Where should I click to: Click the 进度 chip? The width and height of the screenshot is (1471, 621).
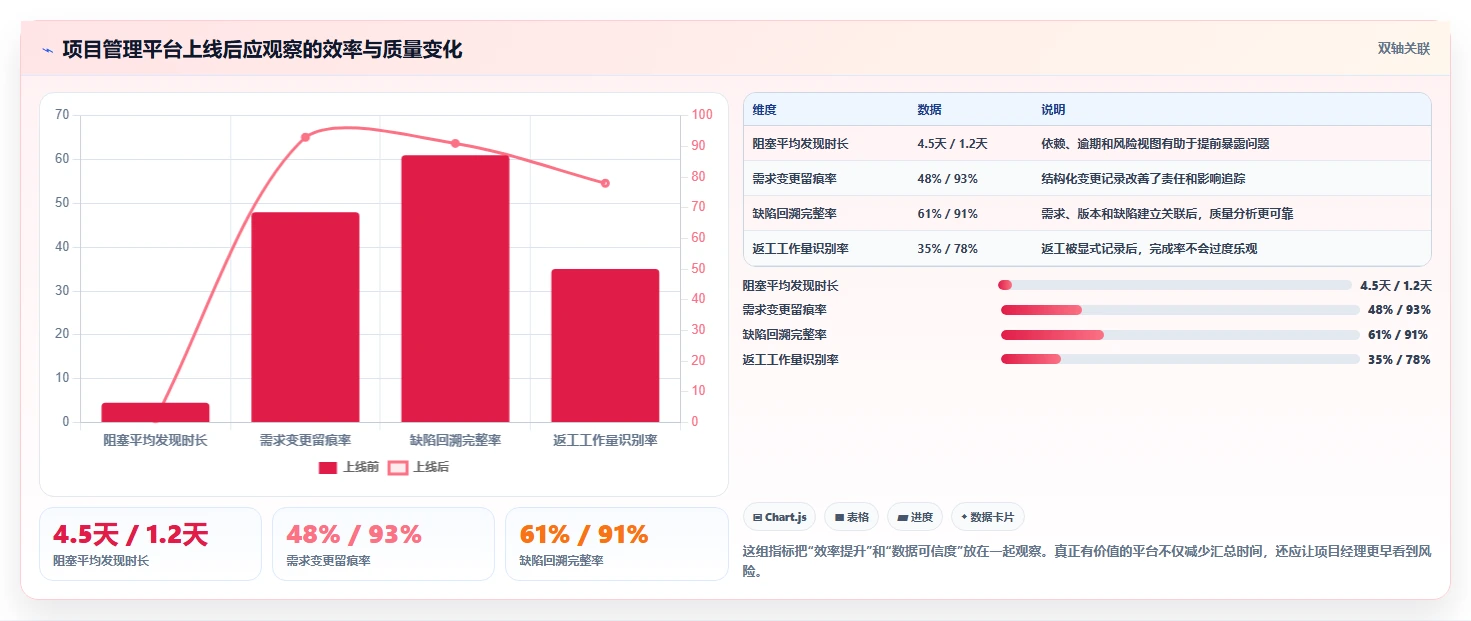pos(915,517)
